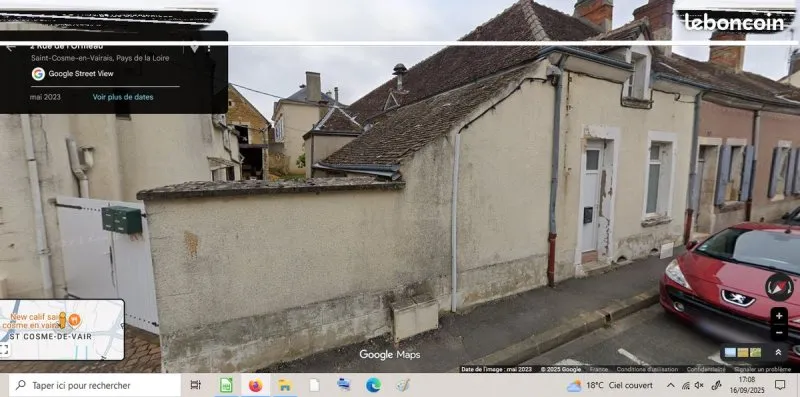Open the weather widget '18°C Ciel couvert'
Viewport: 800px width, 397px height.
[x=610, y=385]
